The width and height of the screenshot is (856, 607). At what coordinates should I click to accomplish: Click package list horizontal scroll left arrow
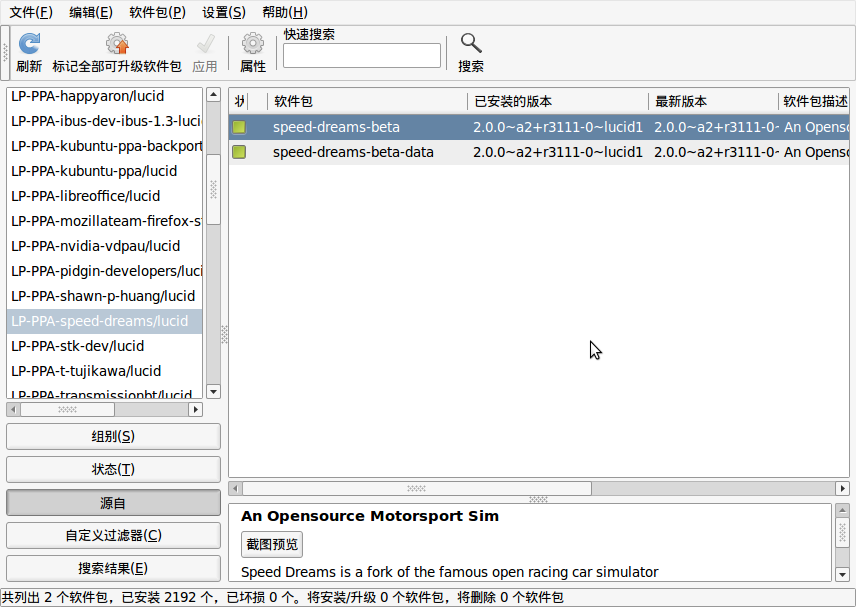(x=235, y=489)
